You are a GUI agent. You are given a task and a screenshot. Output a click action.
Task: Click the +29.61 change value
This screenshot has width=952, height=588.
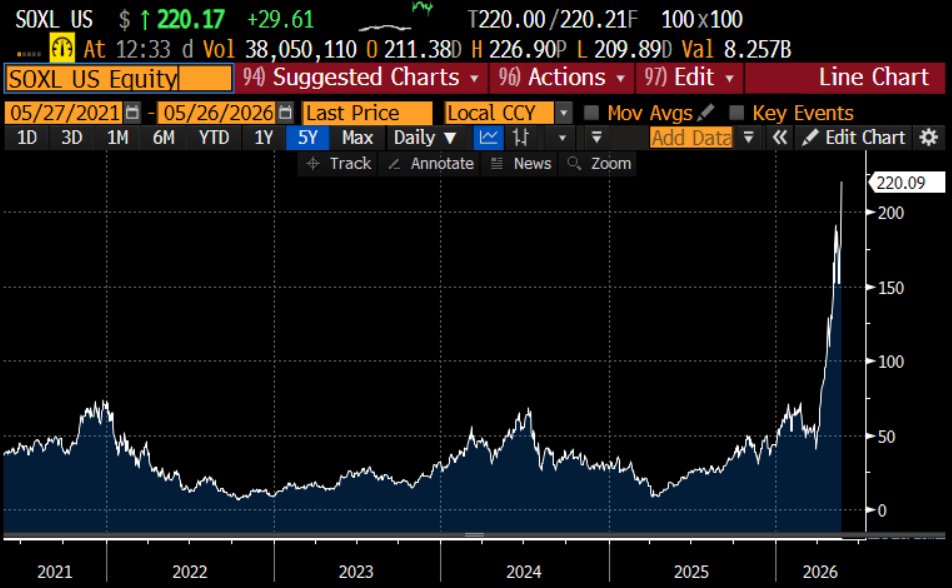[x=280, y=19]
